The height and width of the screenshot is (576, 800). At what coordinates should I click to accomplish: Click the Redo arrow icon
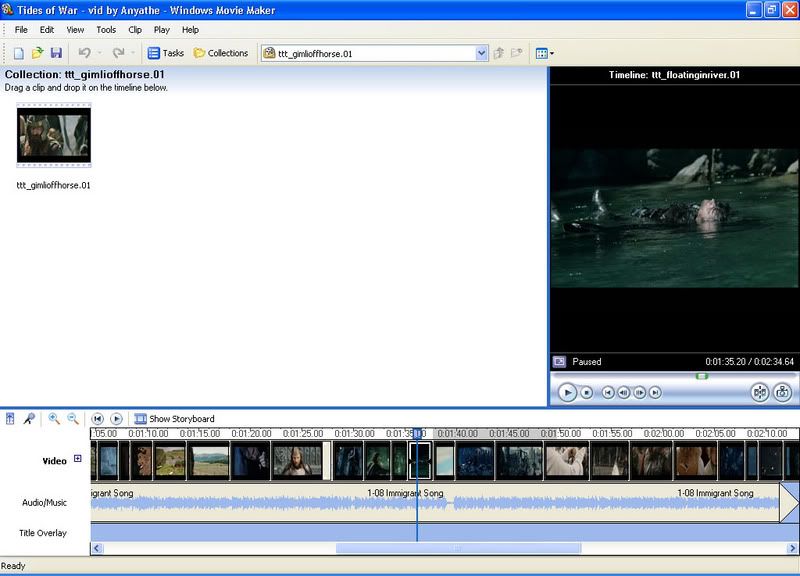[118, 53]
